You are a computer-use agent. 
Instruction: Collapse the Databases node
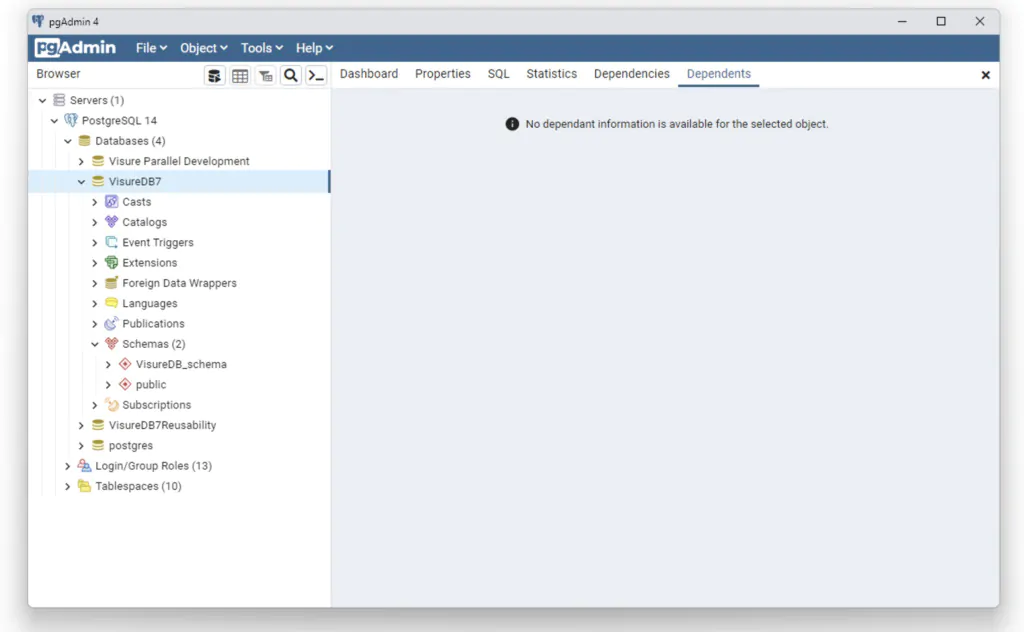68,141
